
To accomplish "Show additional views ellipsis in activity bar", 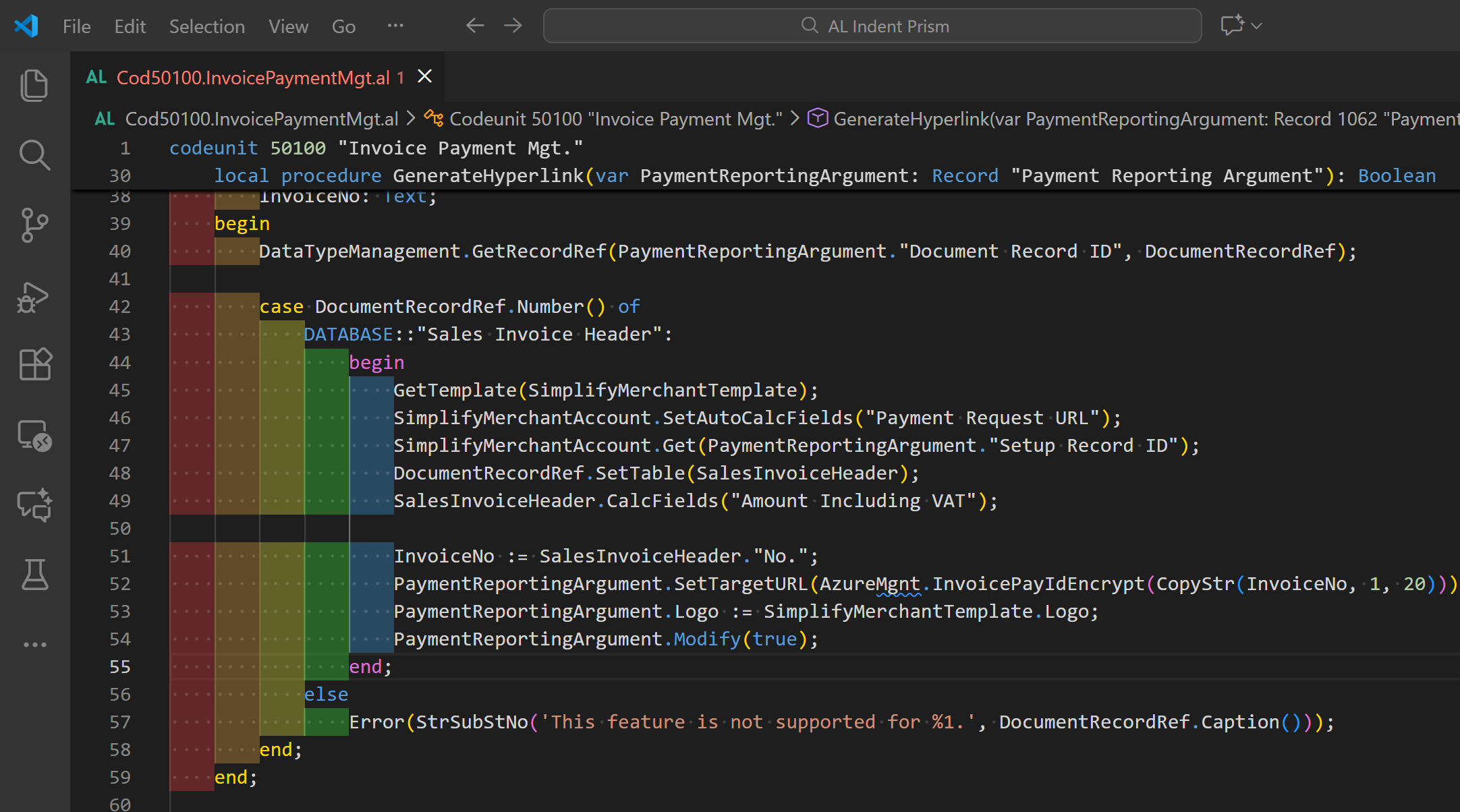I will [34, 645].
